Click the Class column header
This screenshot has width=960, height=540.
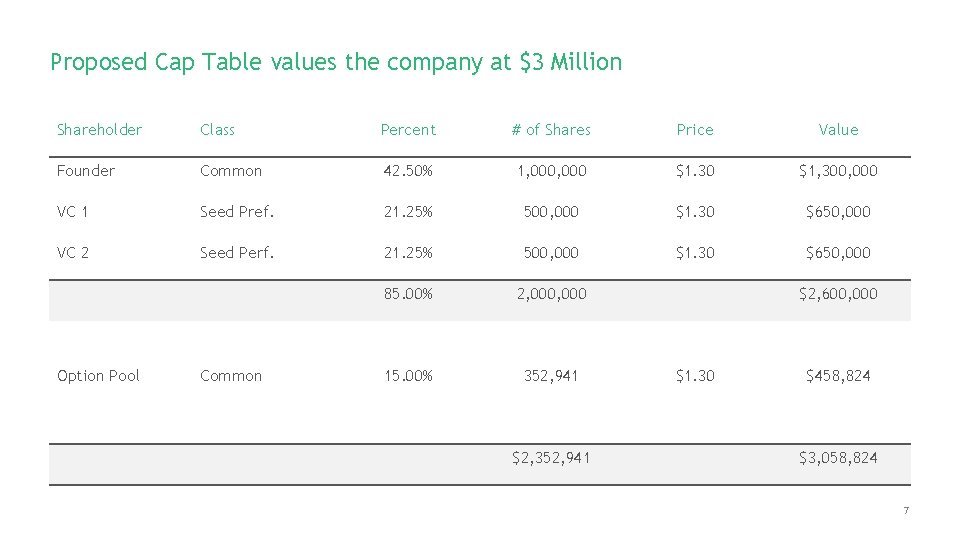(x=217, y=130)
